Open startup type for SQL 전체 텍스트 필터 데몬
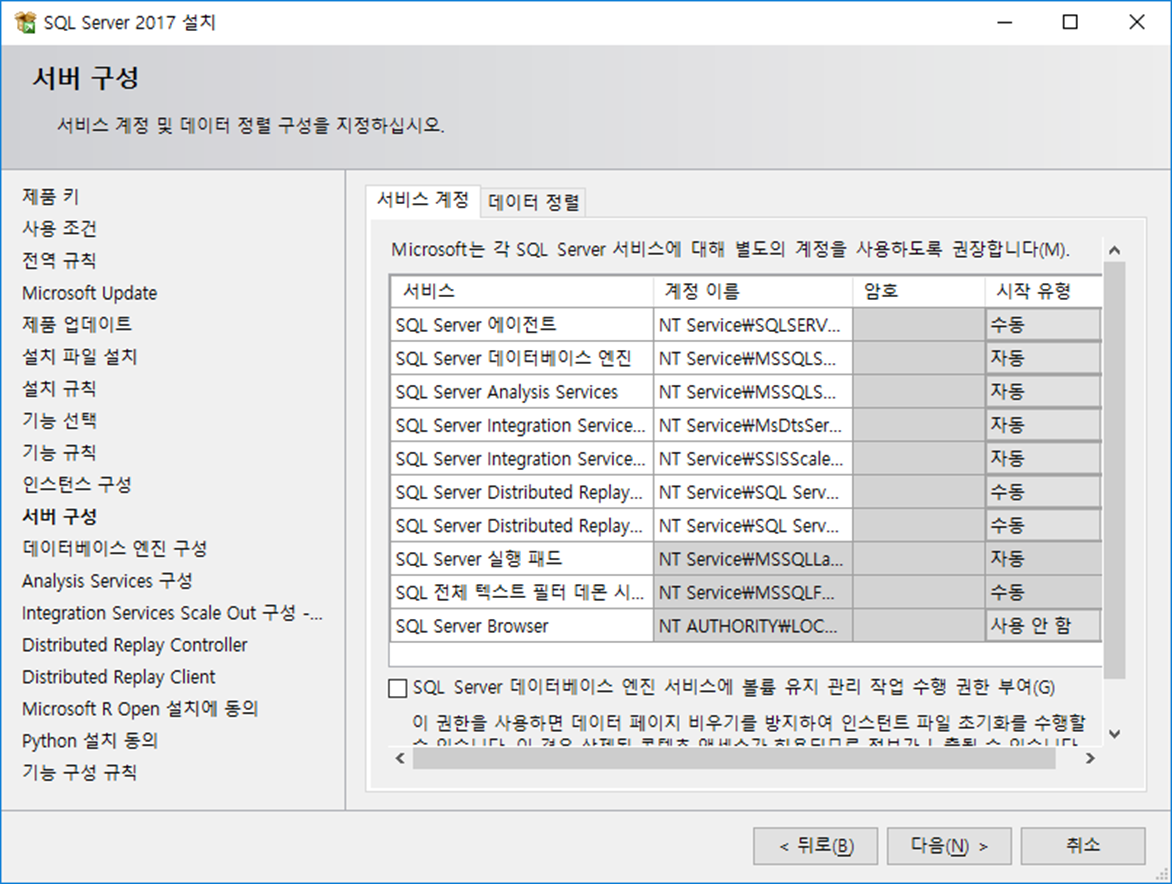The width and height of the screenshot is (1172, 884). (x=1043, y=593)
